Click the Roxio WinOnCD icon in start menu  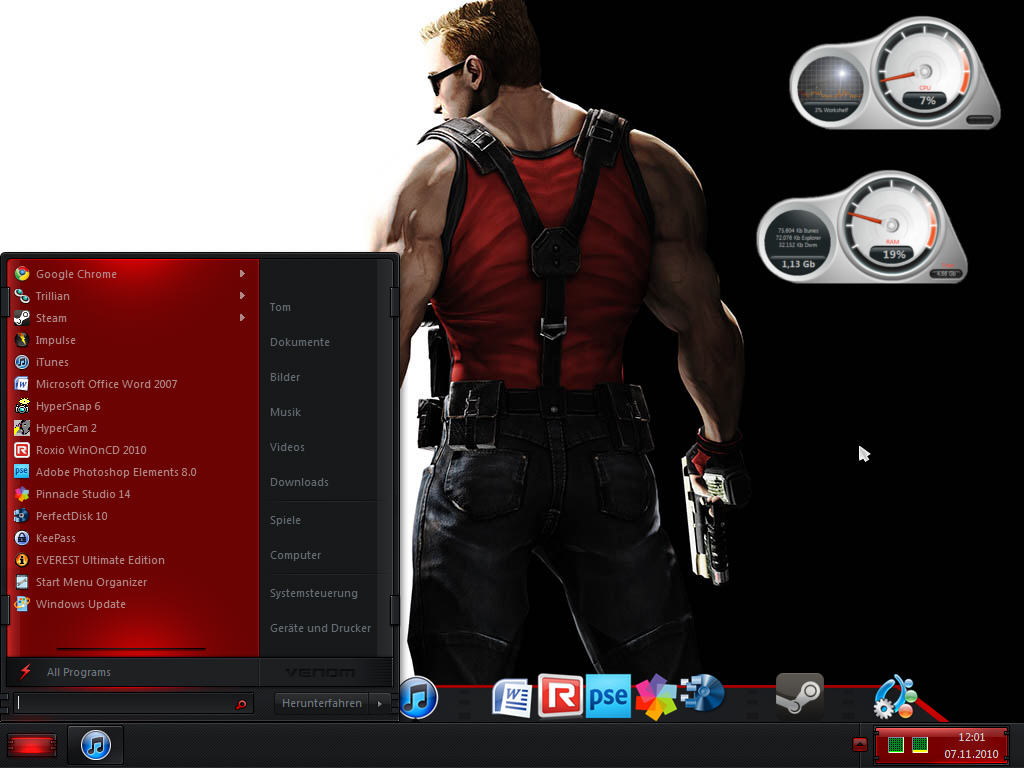click(22, 450)
